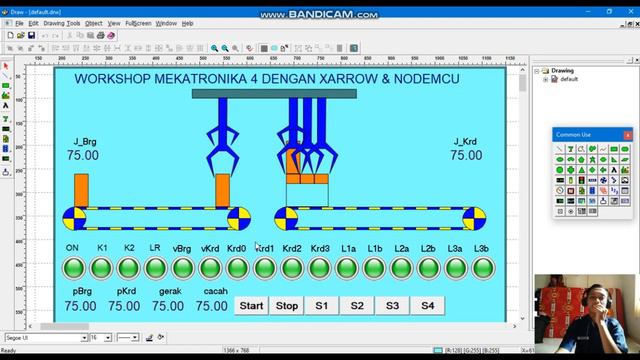
Task: Collapse the Drawing tree node
Action: [x=537, y=71]
